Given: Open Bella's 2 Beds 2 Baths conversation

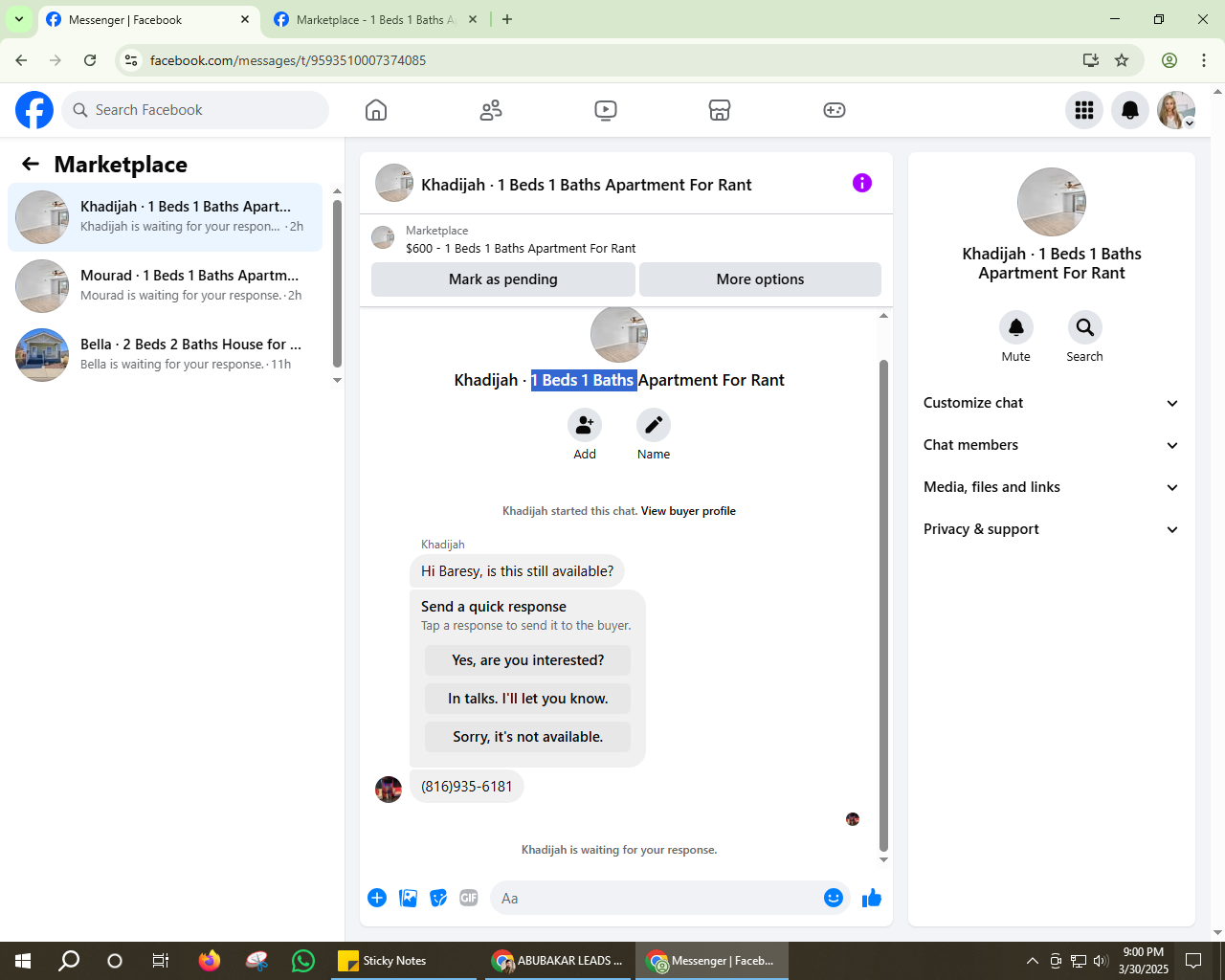Looking at the screenshot, I should tap(166, 355).
